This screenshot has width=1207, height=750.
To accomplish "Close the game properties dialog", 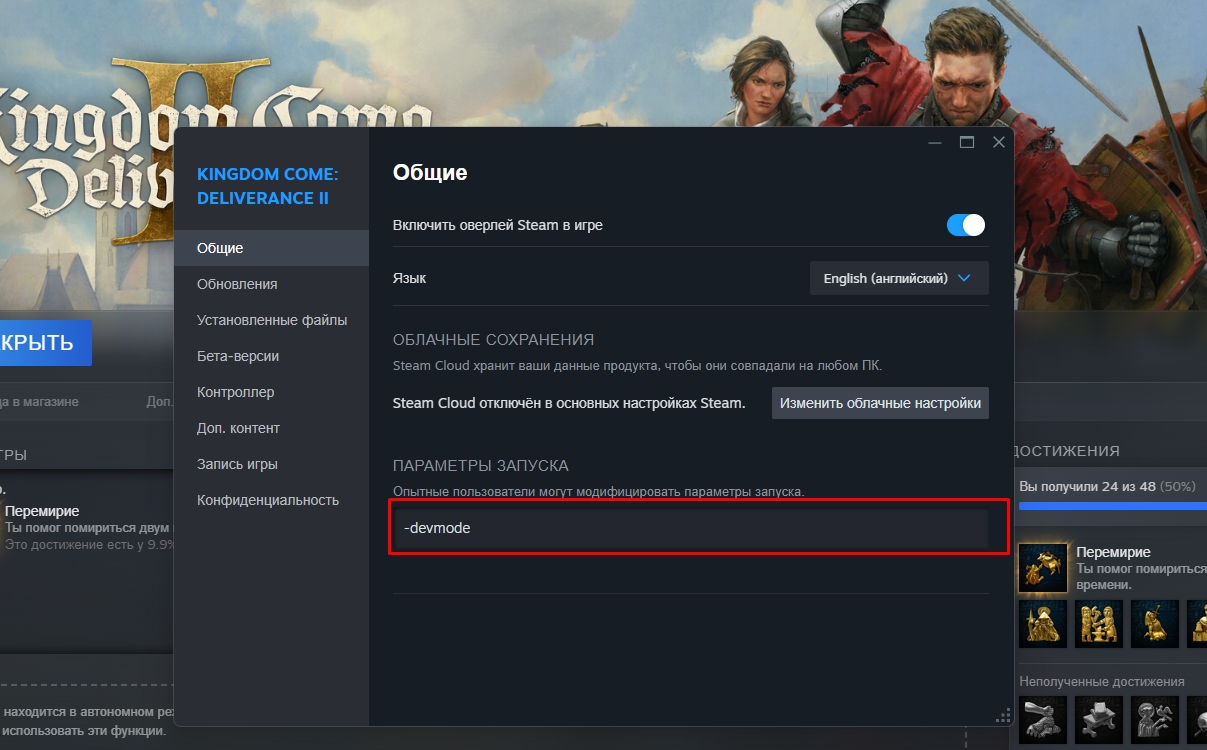I will pyautogui.click(x=998, y=143).
